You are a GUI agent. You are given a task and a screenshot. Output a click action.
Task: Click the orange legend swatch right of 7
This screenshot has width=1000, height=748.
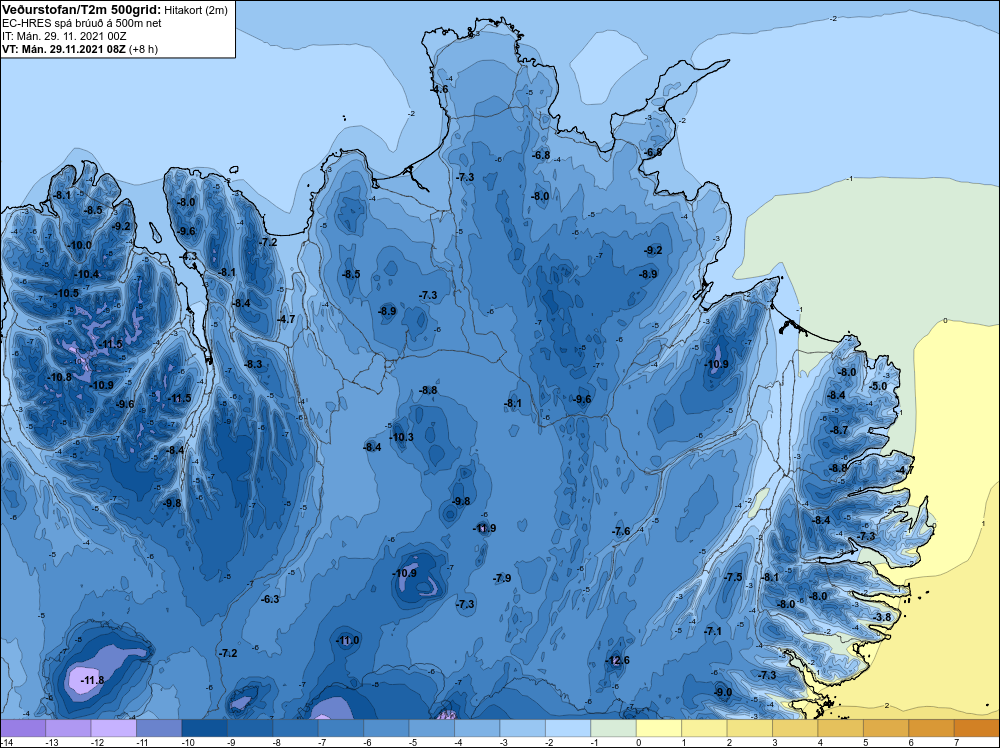976,728
